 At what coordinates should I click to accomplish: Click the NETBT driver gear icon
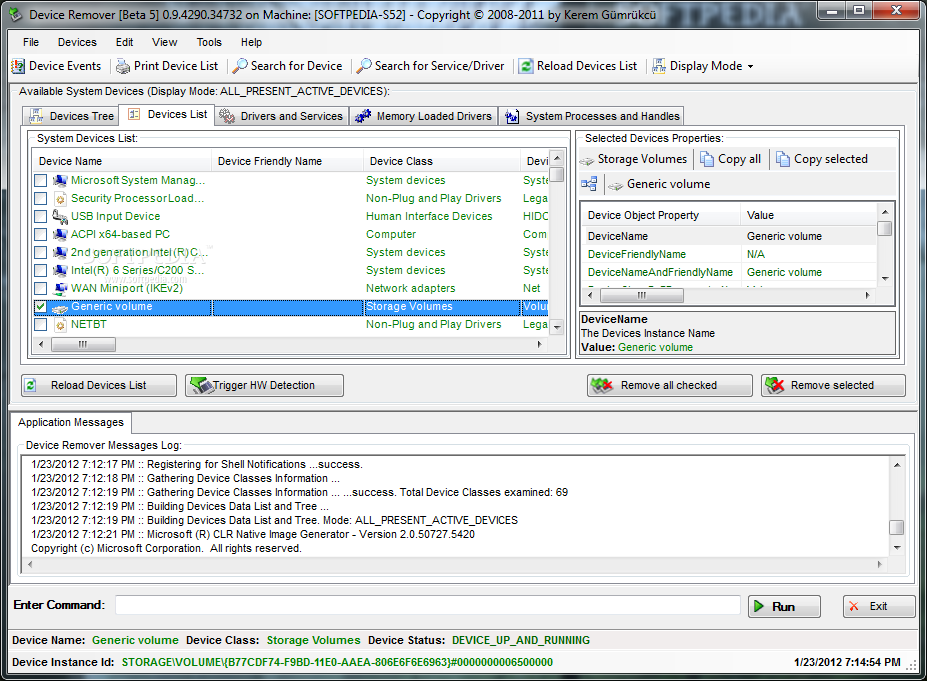pos(60,325)
